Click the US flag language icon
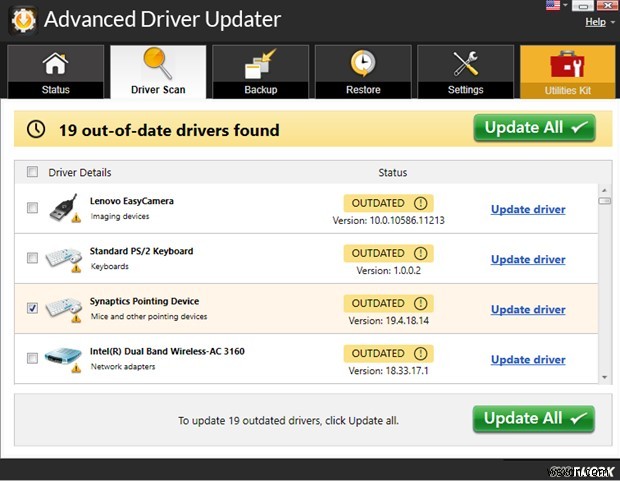Image resolution: width=620 pixels, height=482 pixels. click(x=553, y=5)
